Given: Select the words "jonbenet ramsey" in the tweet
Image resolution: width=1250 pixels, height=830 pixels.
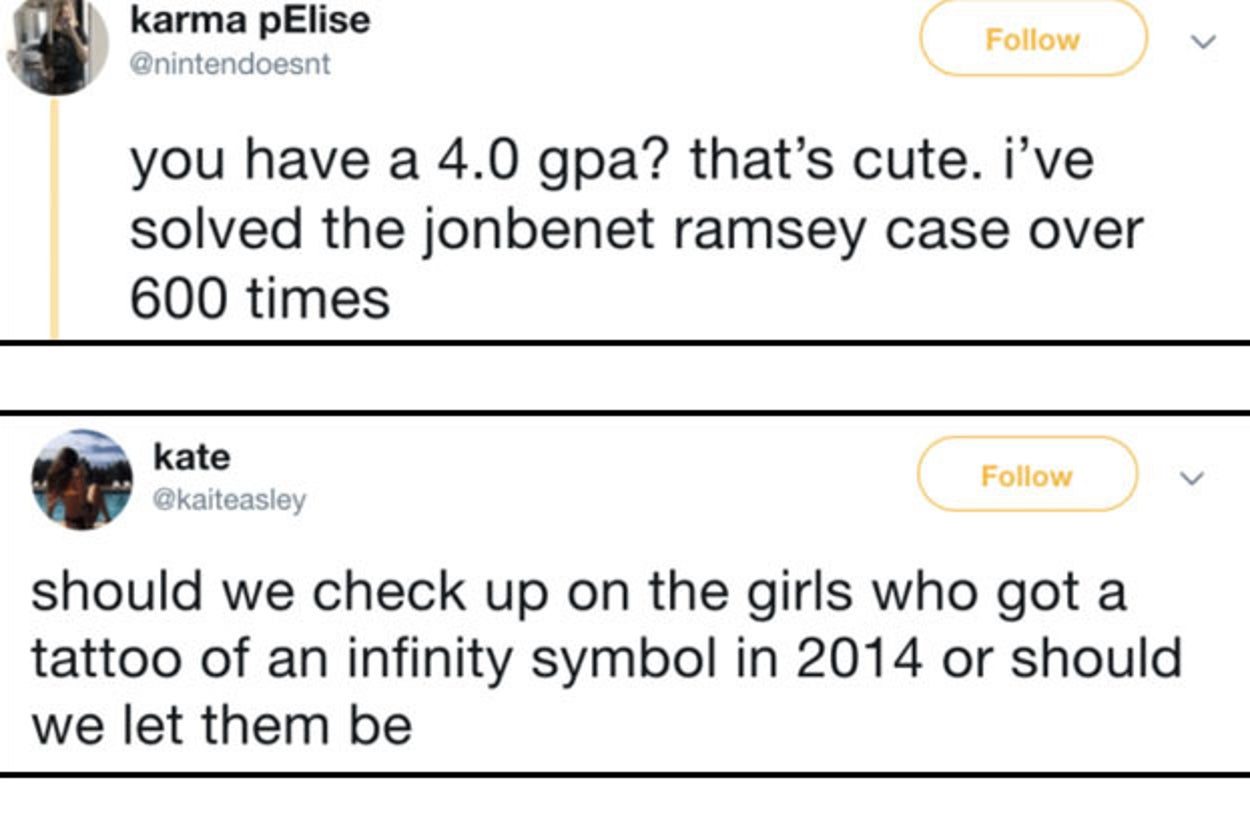Looking at the screenshot, I should 546,230.
